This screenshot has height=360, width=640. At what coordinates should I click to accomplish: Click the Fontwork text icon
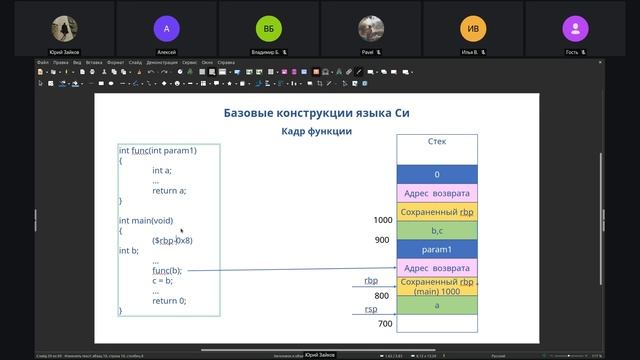tap(339, 72)
